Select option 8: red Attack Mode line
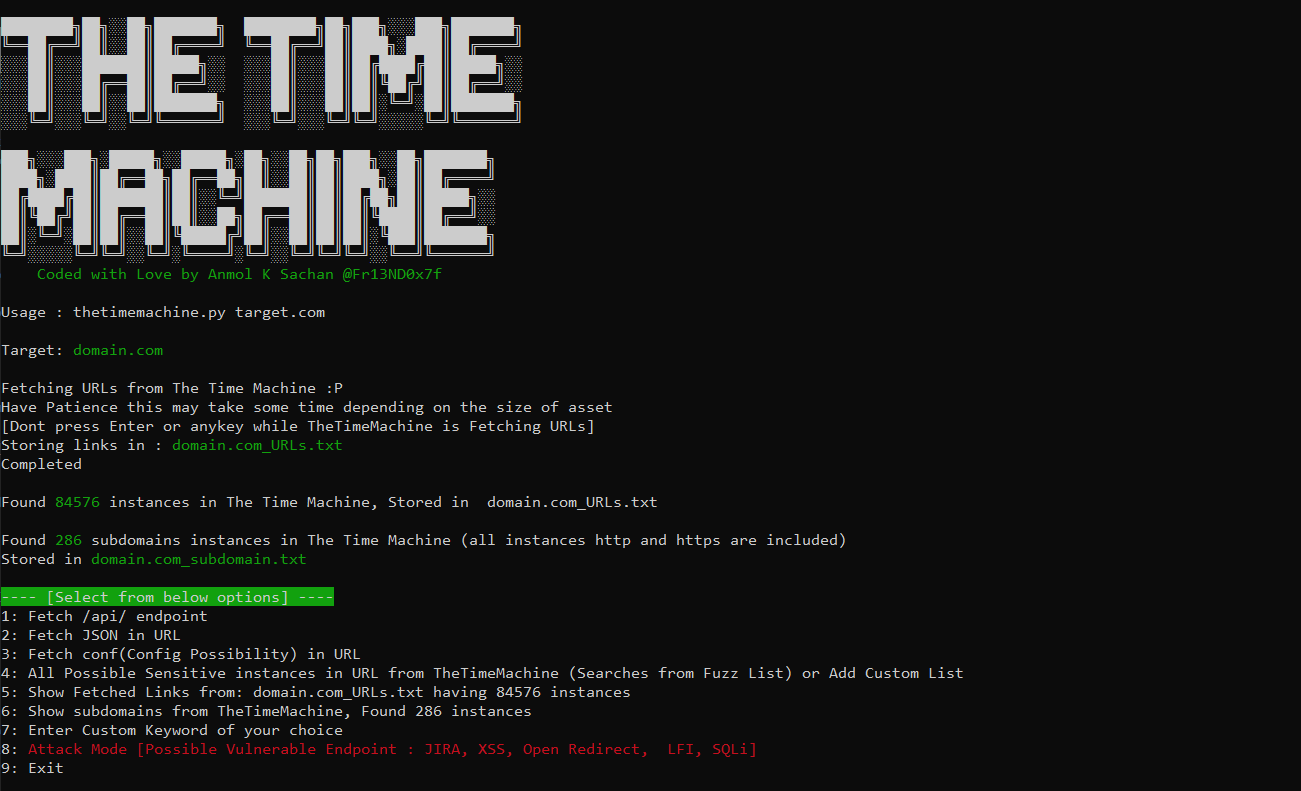The image size is (1301, 791). pos(379,749)
